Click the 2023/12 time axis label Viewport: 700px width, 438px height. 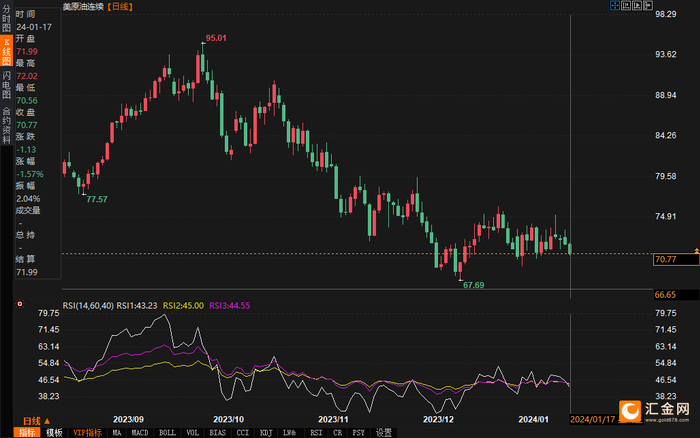tap(438, 420)
